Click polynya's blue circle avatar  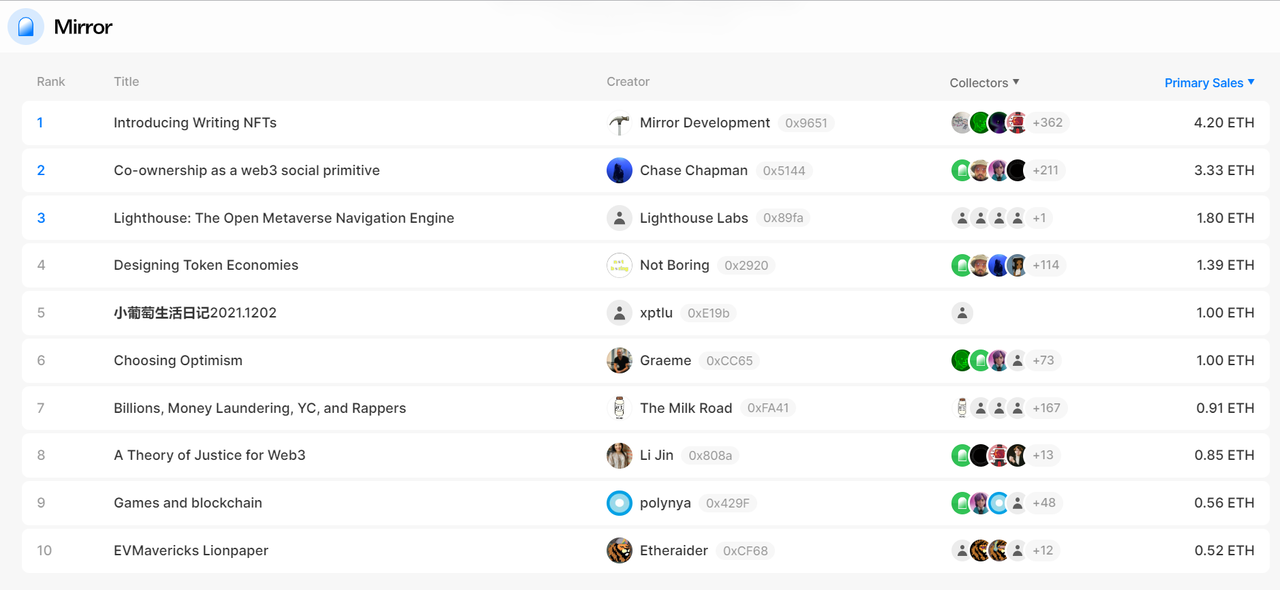(619, 503)
